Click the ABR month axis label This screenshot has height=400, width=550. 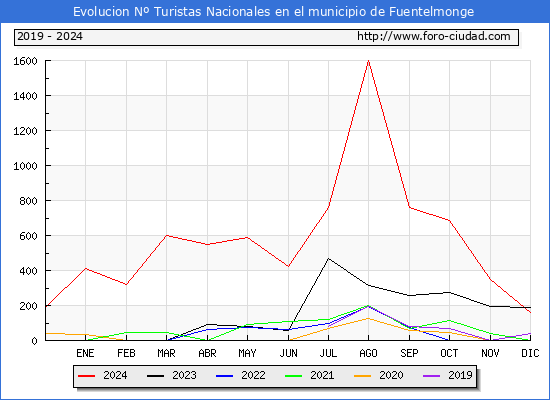[207, 353]
